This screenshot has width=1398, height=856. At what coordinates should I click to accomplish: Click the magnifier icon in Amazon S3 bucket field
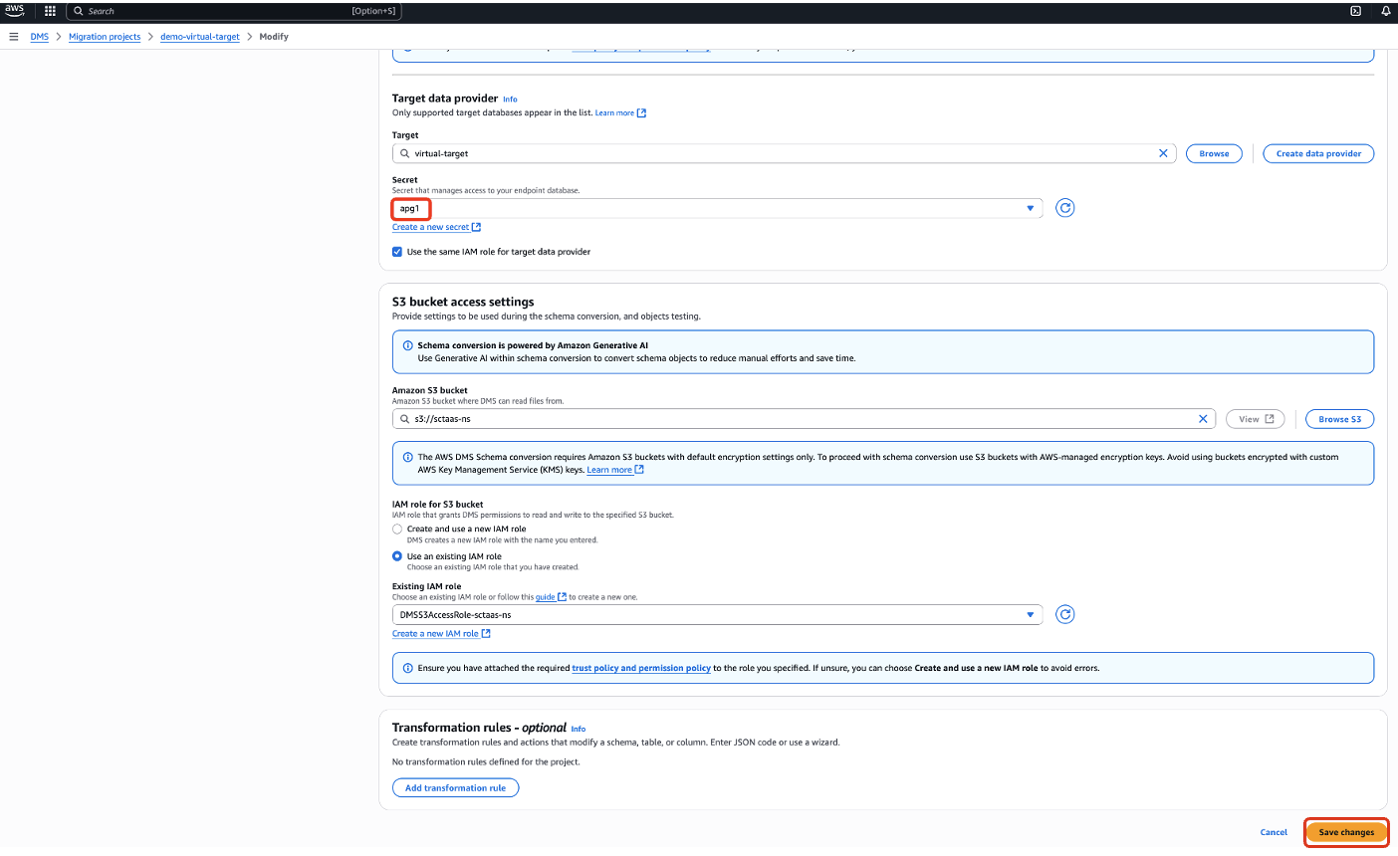point(404,419)
